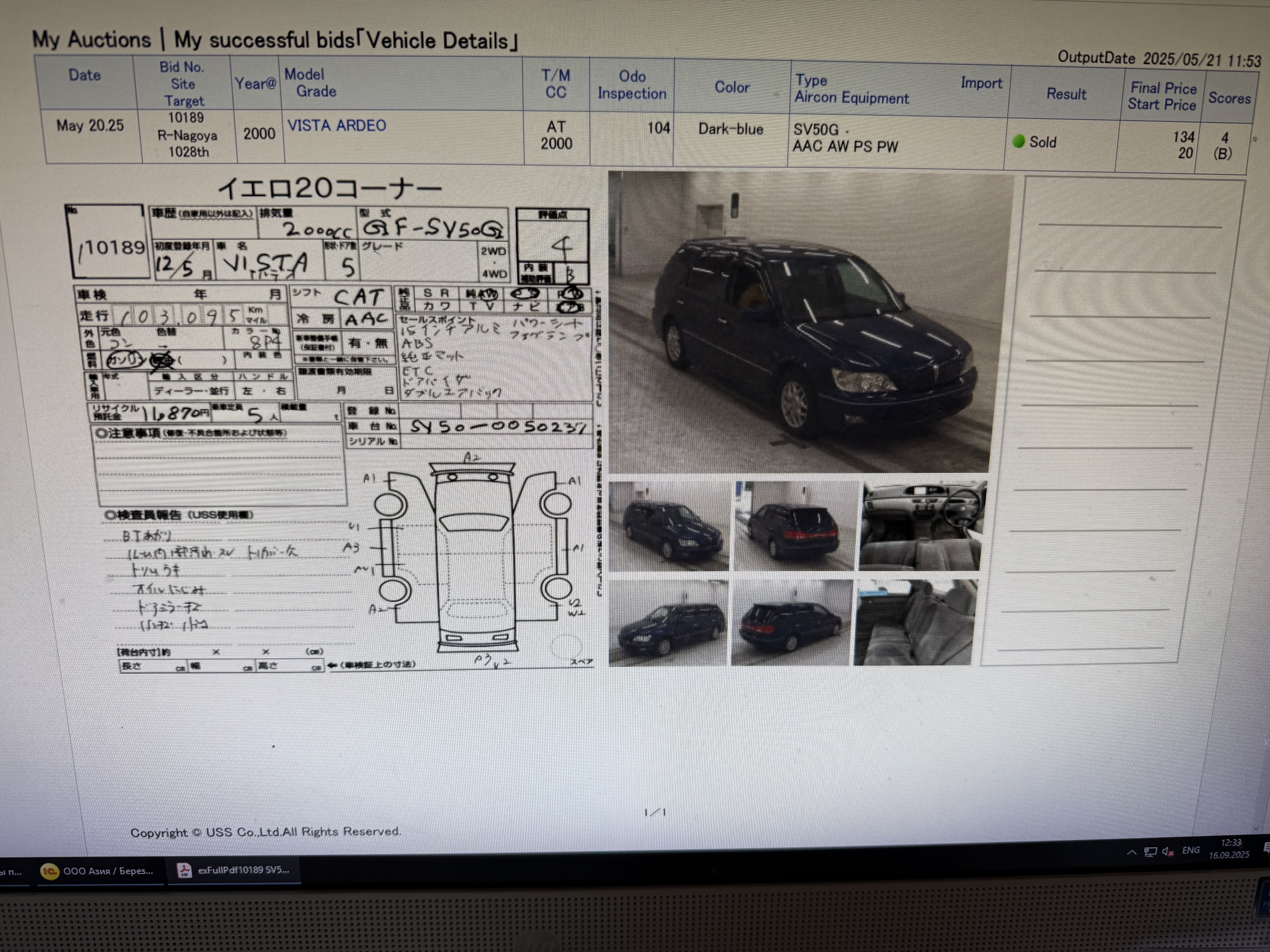This screenshot has height=952, width=1270.
Task: Click the green Sold status dot
Action: [1019, 141]
